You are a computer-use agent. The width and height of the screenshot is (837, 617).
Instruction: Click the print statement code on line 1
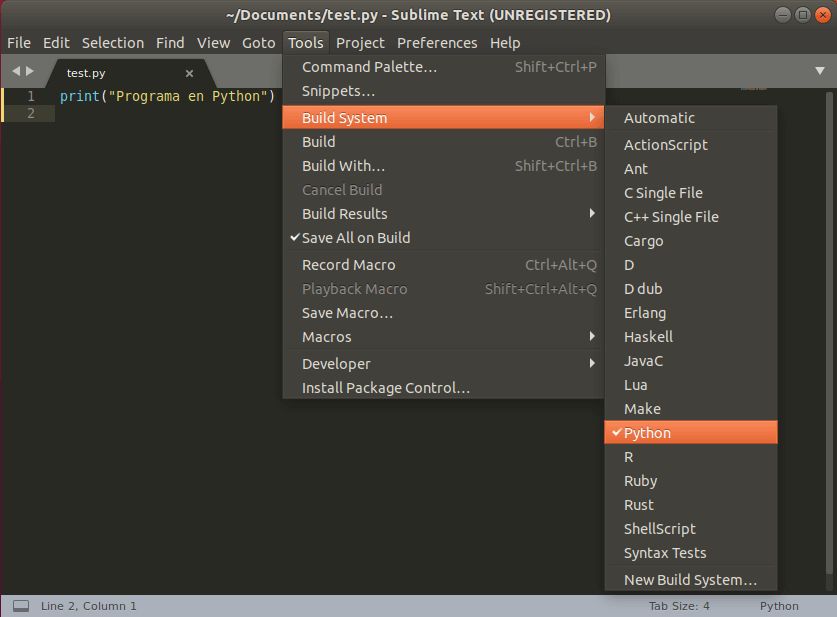[168, 96]
